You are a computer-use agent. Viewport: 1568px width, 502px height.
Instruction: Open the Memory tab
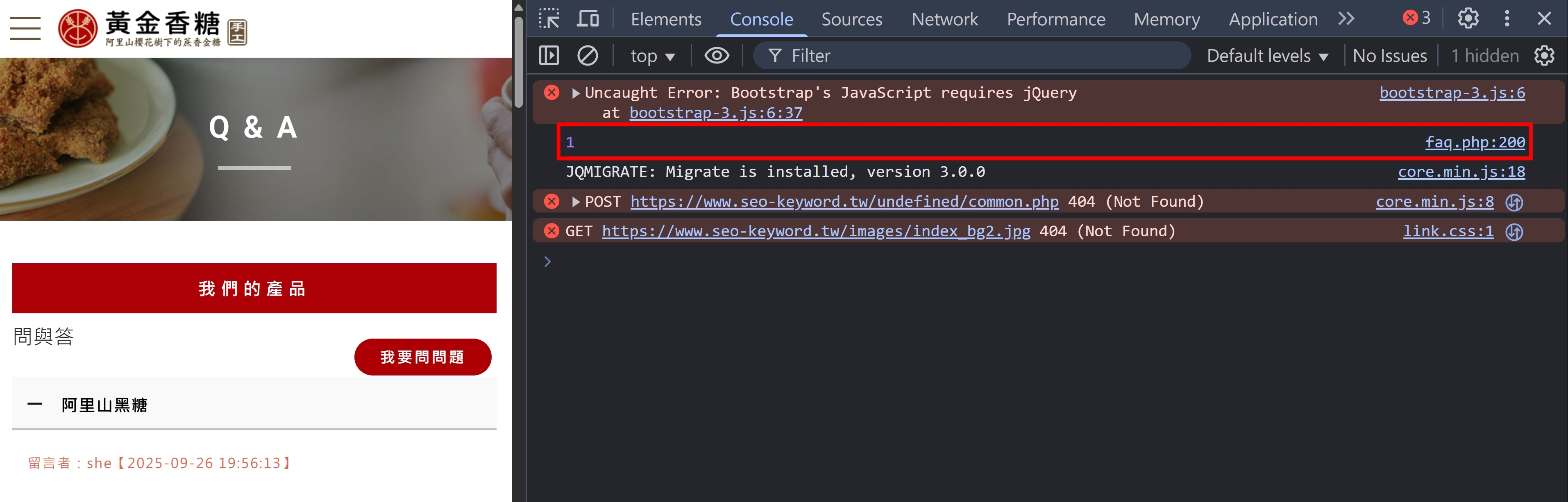point(1167,19)
